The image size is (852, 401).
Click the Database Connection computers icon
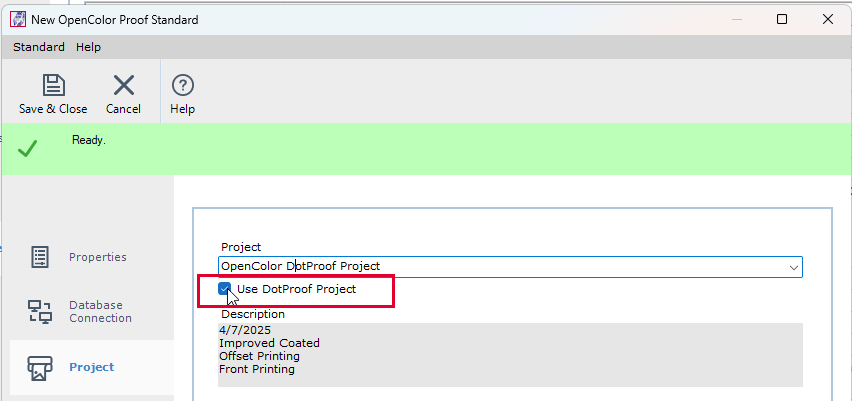40,312
